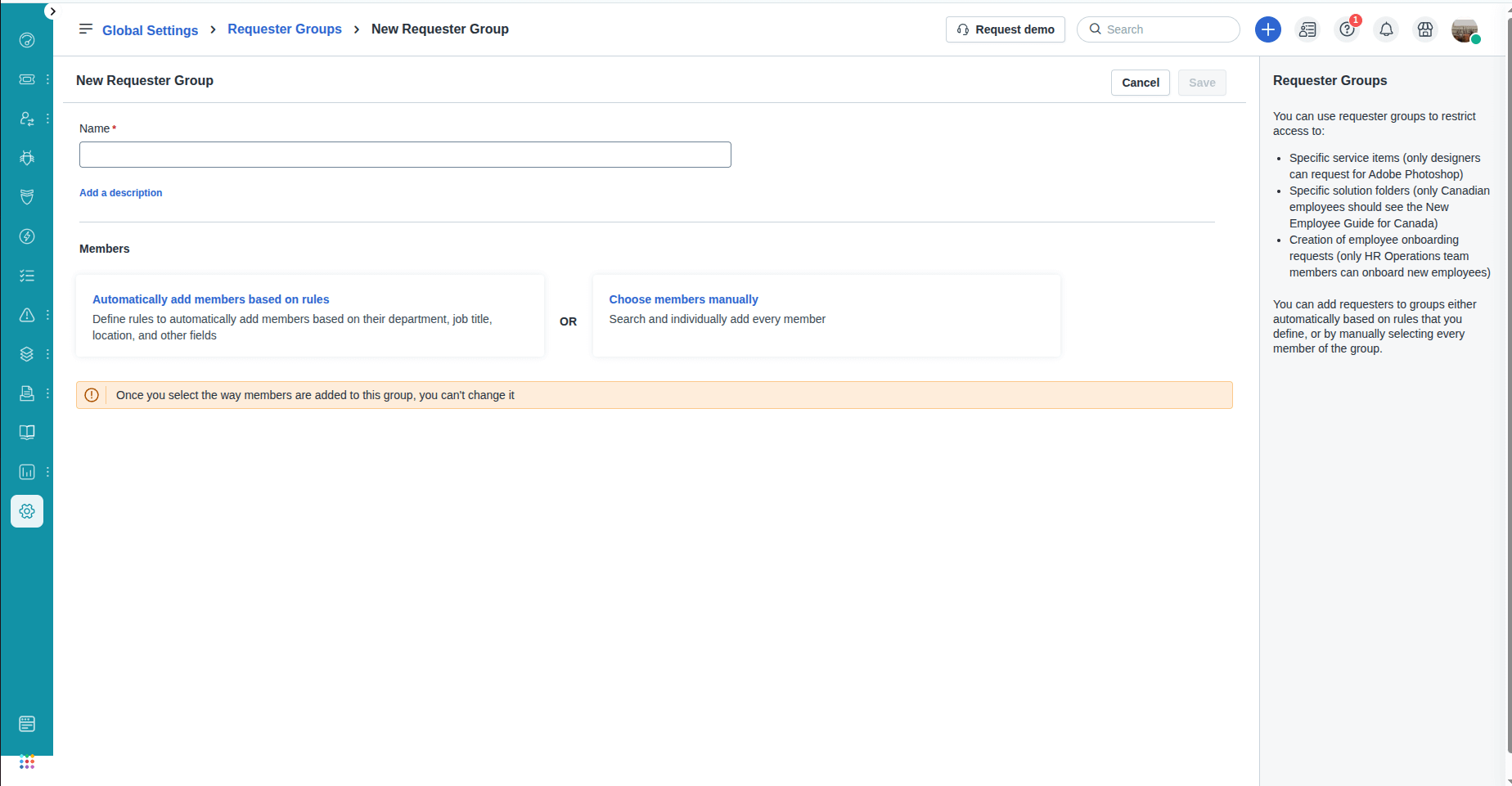Open the help icon with the red badge

[x=1347, y=29]
